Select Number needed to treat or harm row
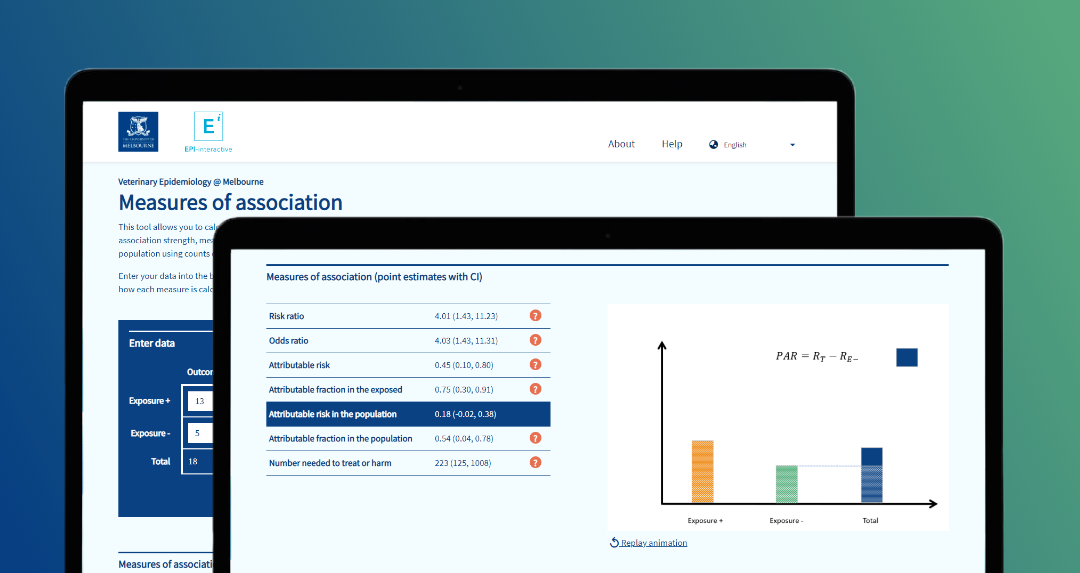Viewport: 1080px width, 573px height. pyautogui.click(x=408, y=463)
